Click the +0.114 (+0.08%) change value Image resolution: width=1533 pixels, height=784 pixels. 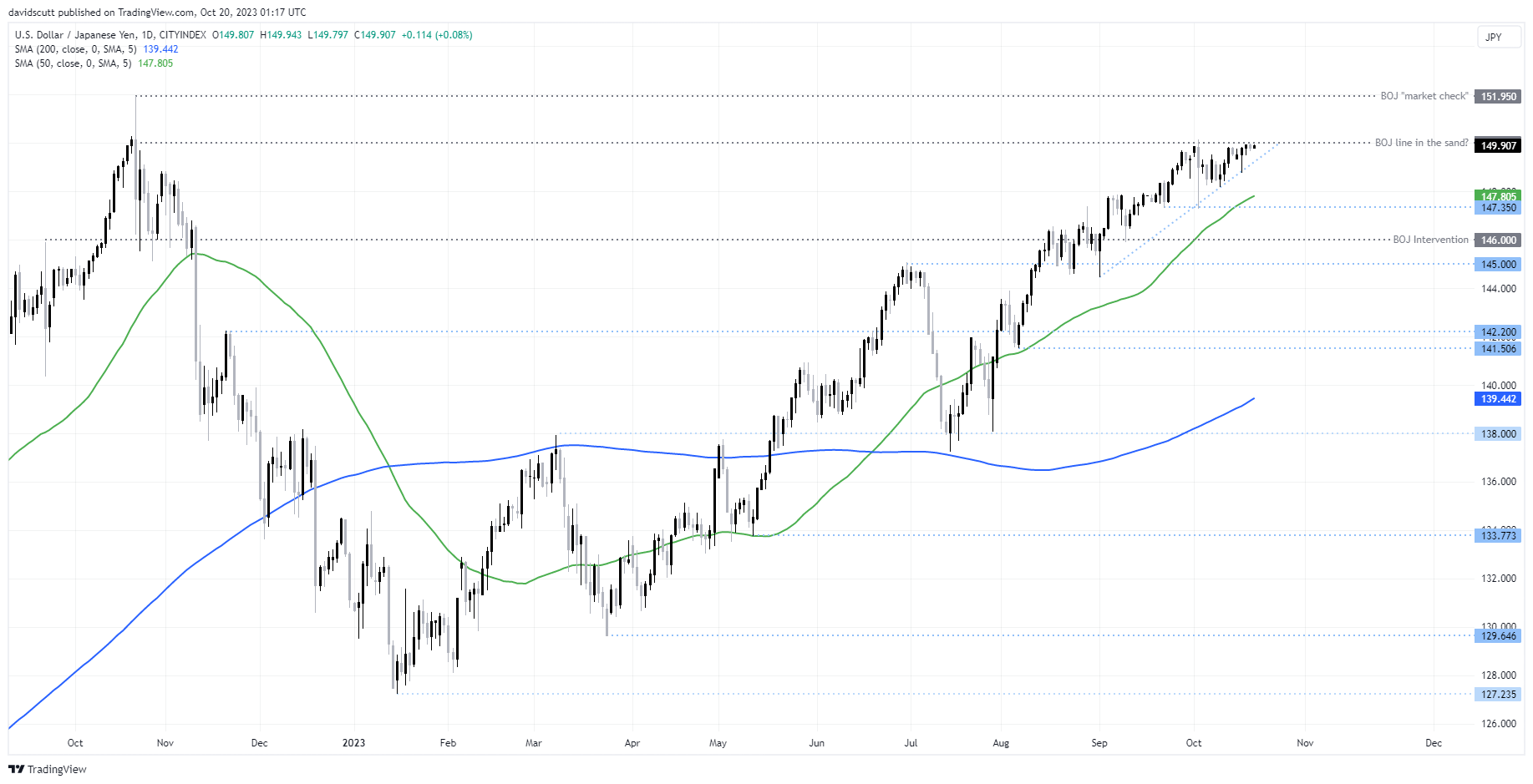[437, 35]
